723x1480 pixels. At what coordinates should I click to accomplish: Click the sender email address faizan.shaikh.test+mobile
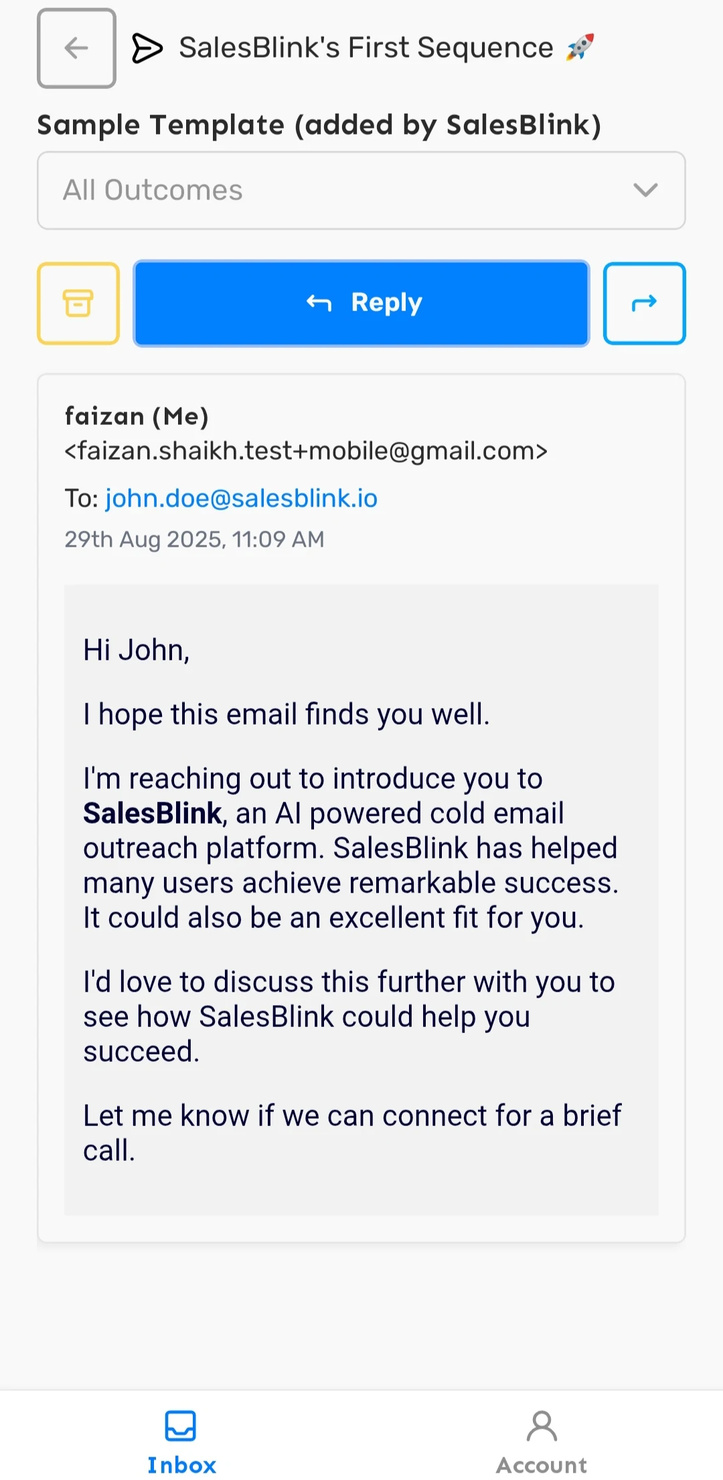tap(306, 451)
